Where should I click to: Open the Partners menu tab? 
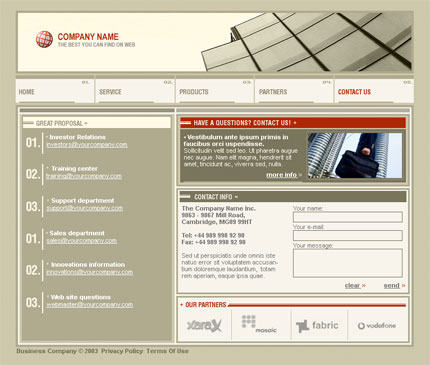click(294, 91)
